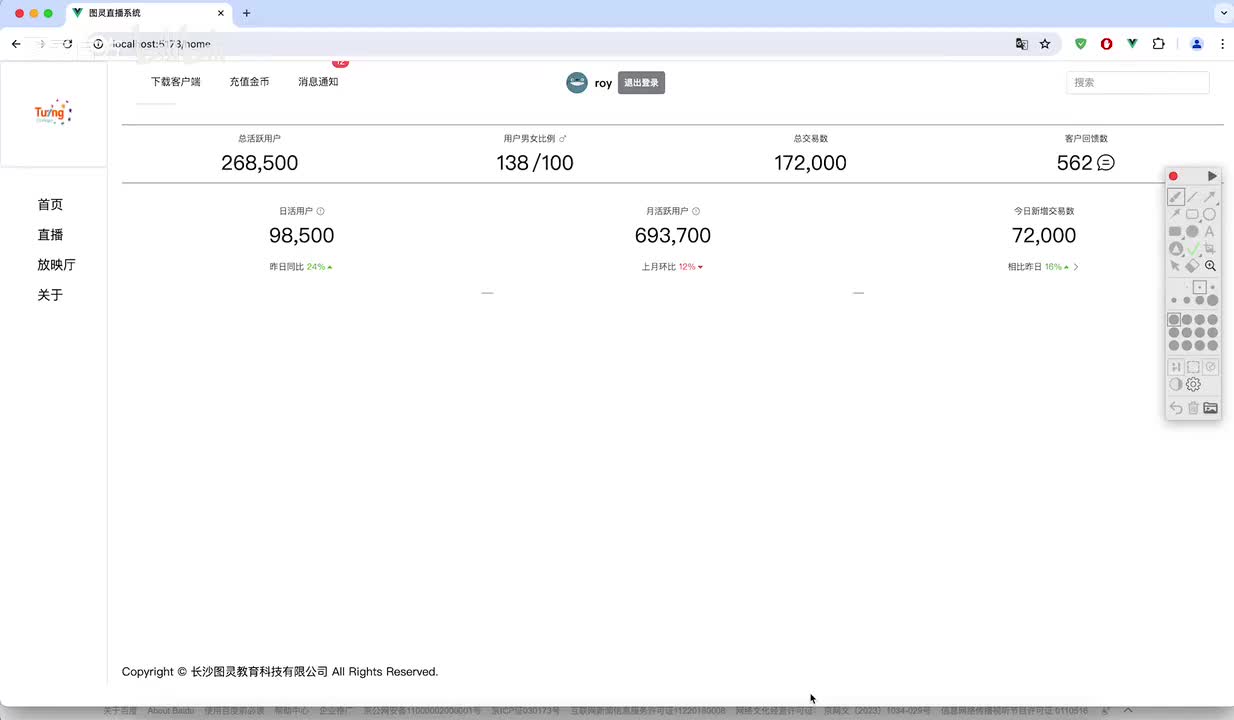Click the 268,500 total active users value
The width and height of the screenshot is (1234, 720).
click(x=260, y=163)
